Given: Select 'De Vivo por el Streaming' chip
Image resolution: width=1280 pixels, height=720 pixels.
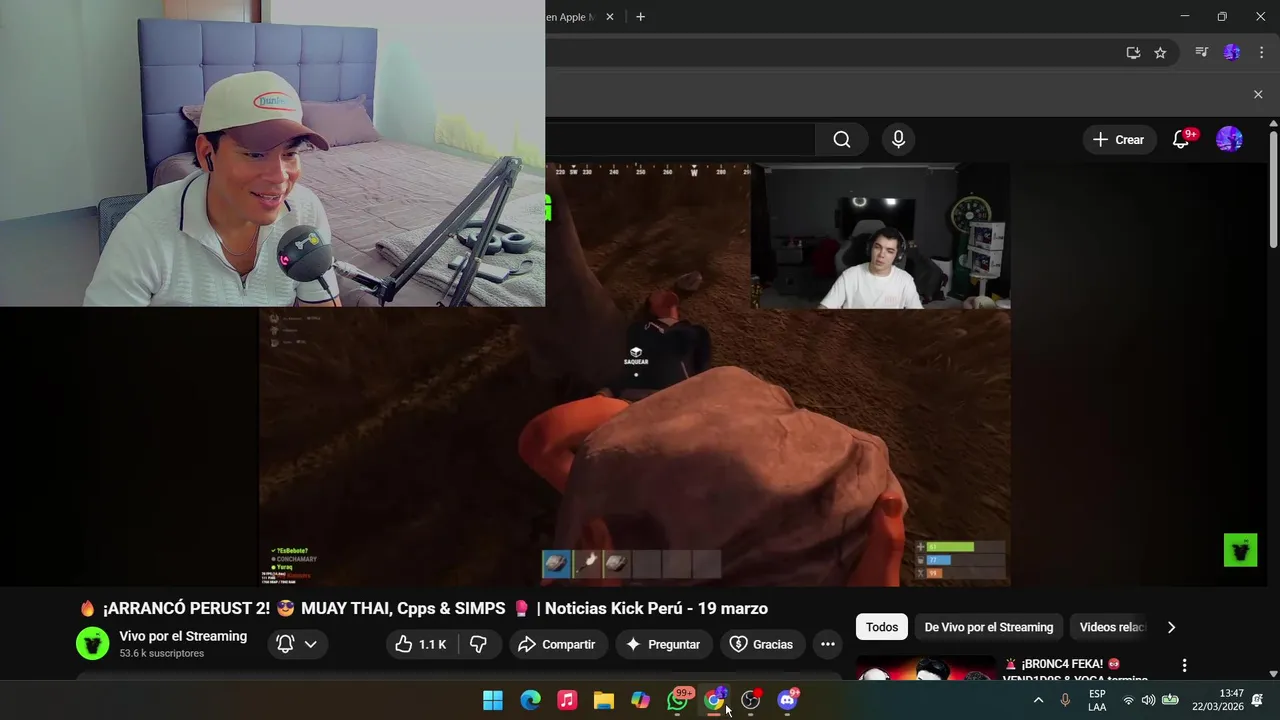Looking at the screenshot, I should (989, 627).
